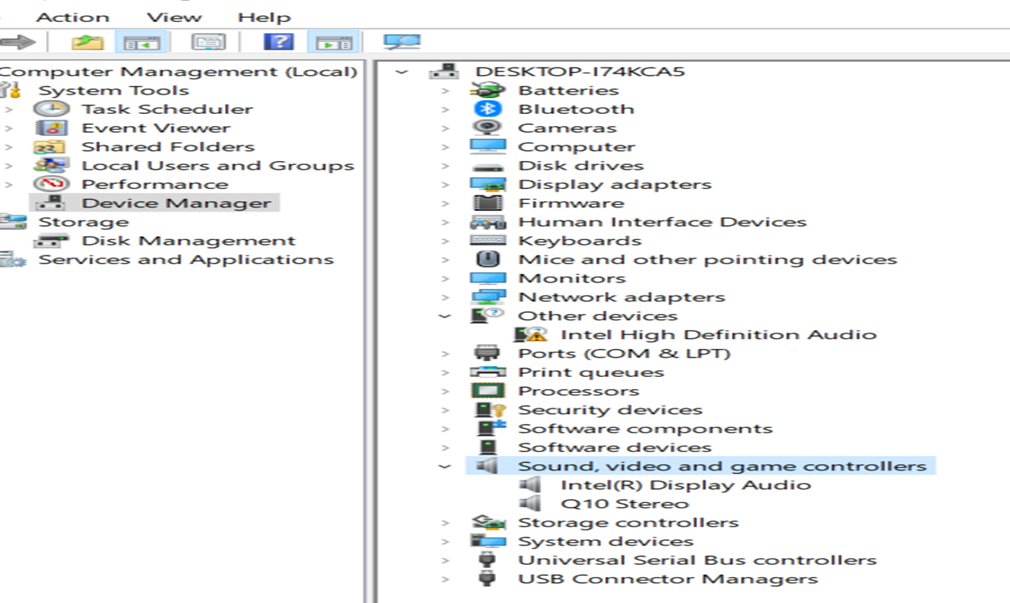
Task: Select Disk Management in the left tree
Action: pos(188,241)
